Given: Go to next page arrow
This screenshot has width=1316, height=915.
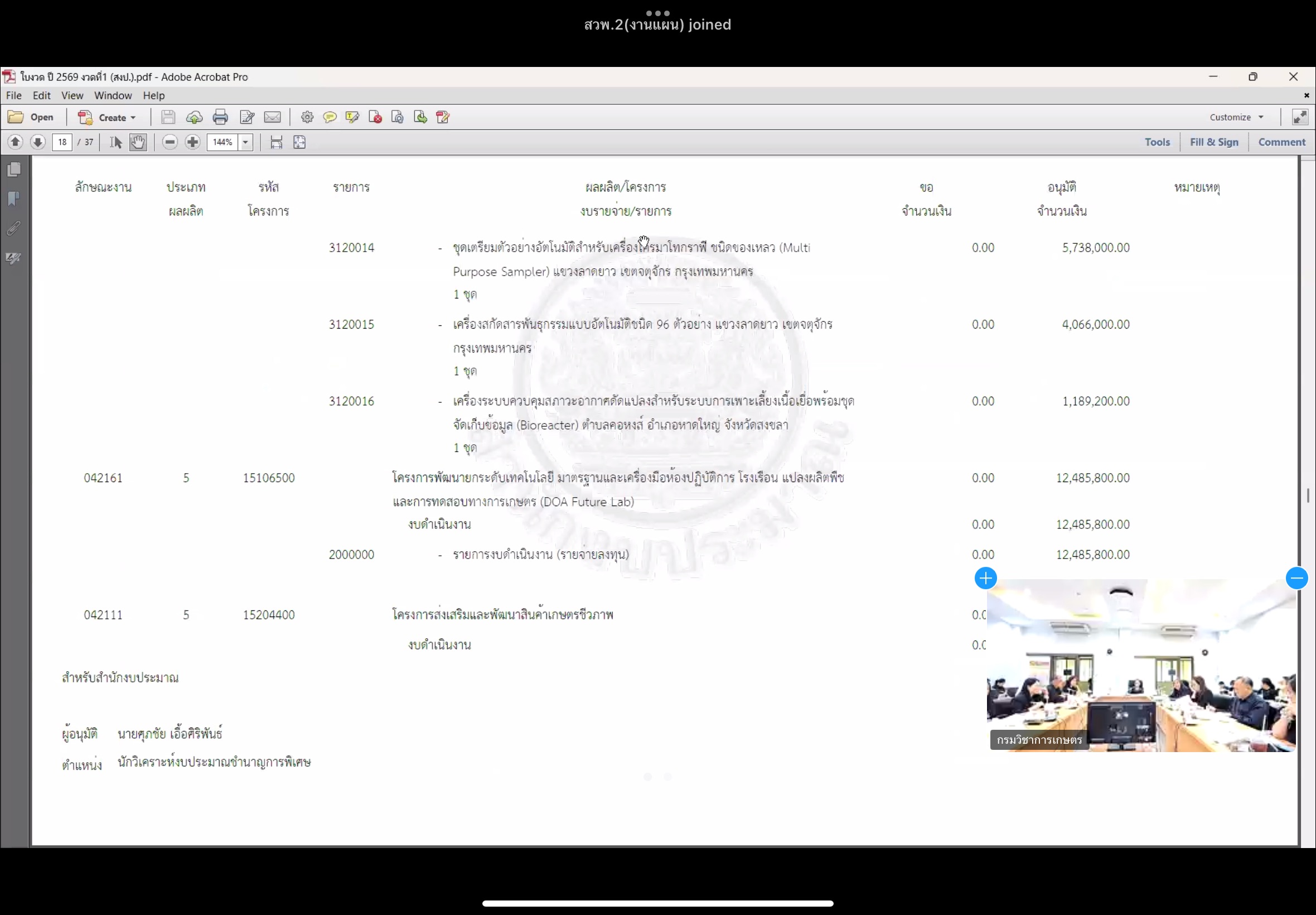Looking at the screenshot, I should [38, 142].
